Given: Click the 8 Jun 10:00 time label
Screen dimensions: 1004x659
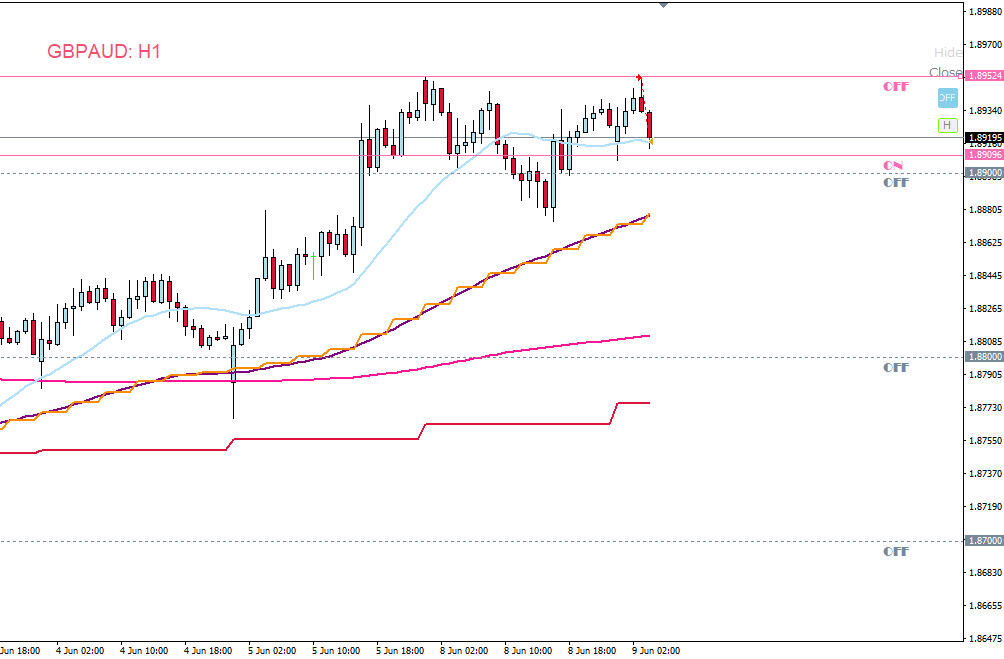Looking at the screenshot, I should (528, 651).
